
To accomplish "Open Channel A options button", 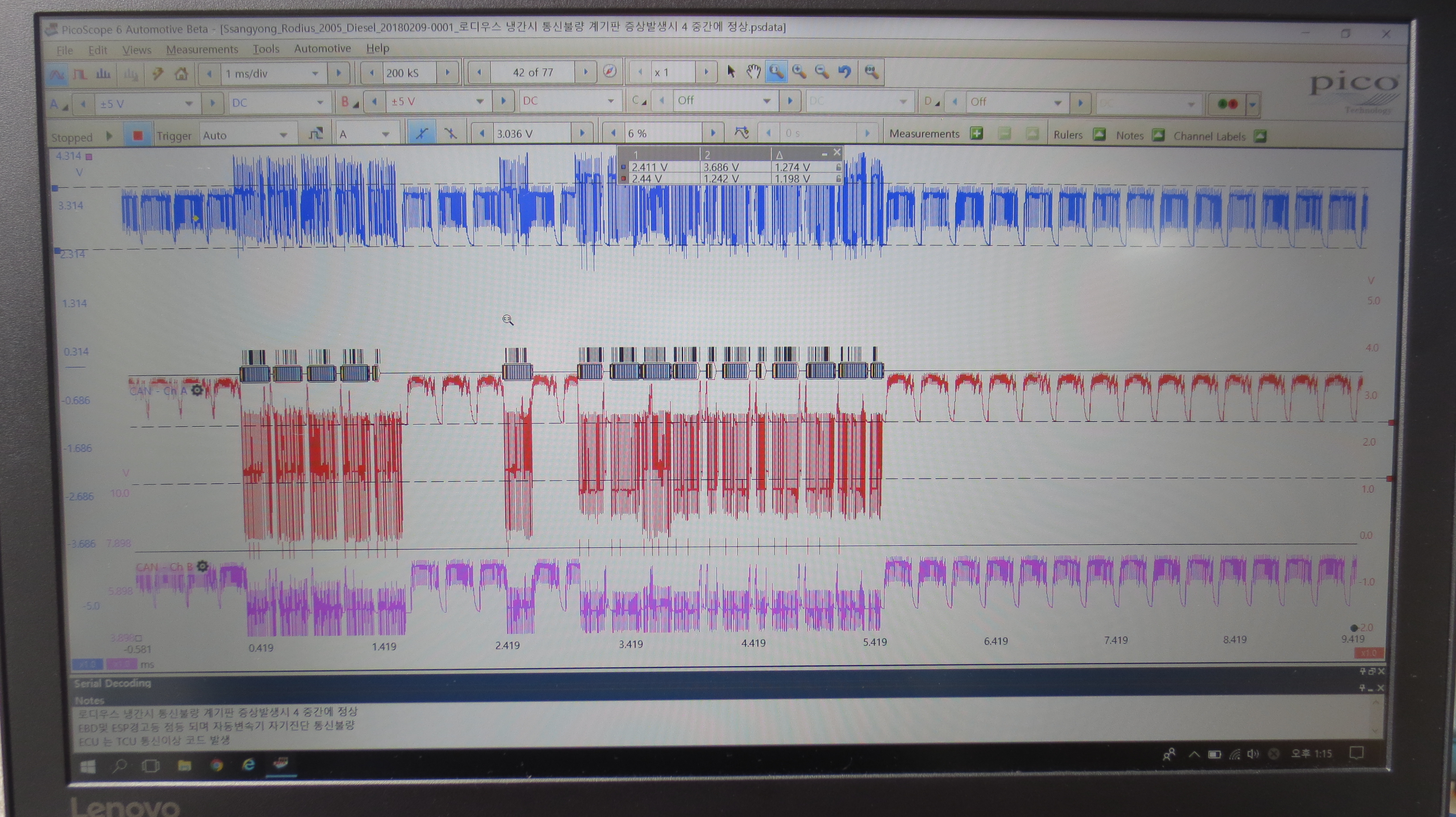I will [x=58, y=104].
